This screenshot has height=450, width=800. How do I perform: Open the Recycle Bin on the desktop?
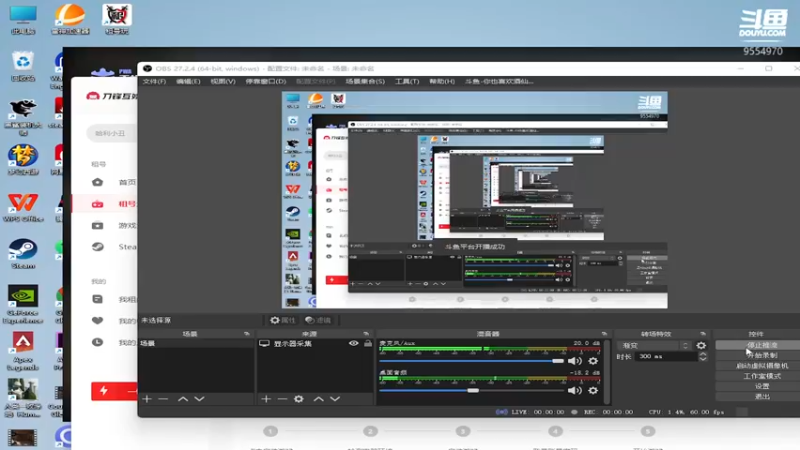tap(23, 66)
